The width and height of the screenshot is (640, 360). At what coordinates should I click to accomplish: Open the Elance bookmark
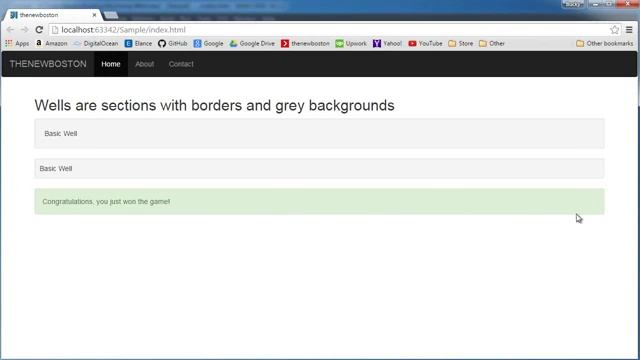138,43
